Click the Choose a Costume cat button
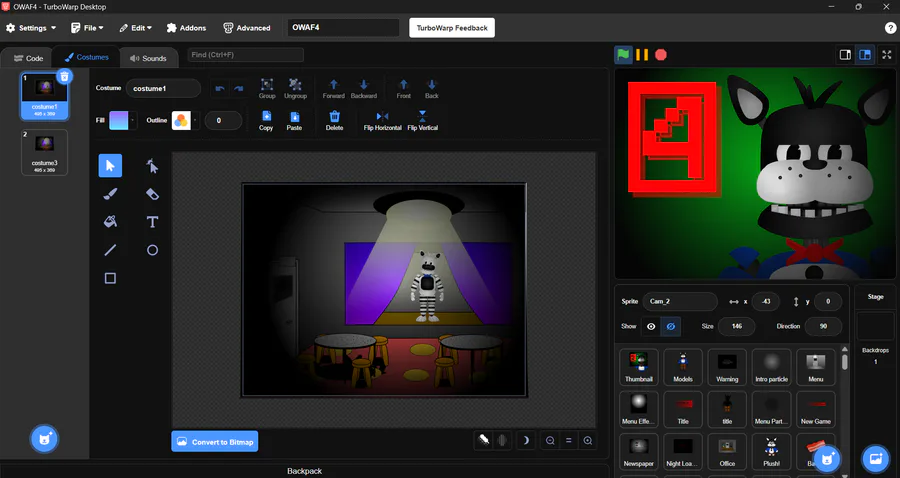The image size is (900, 478). (44, 440)
